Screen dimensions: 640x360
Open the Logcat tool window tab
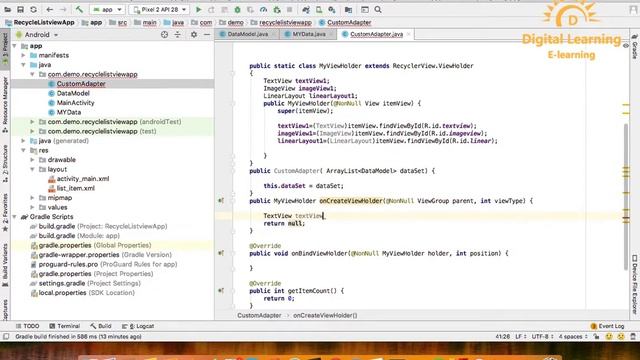tap(138, 326)
